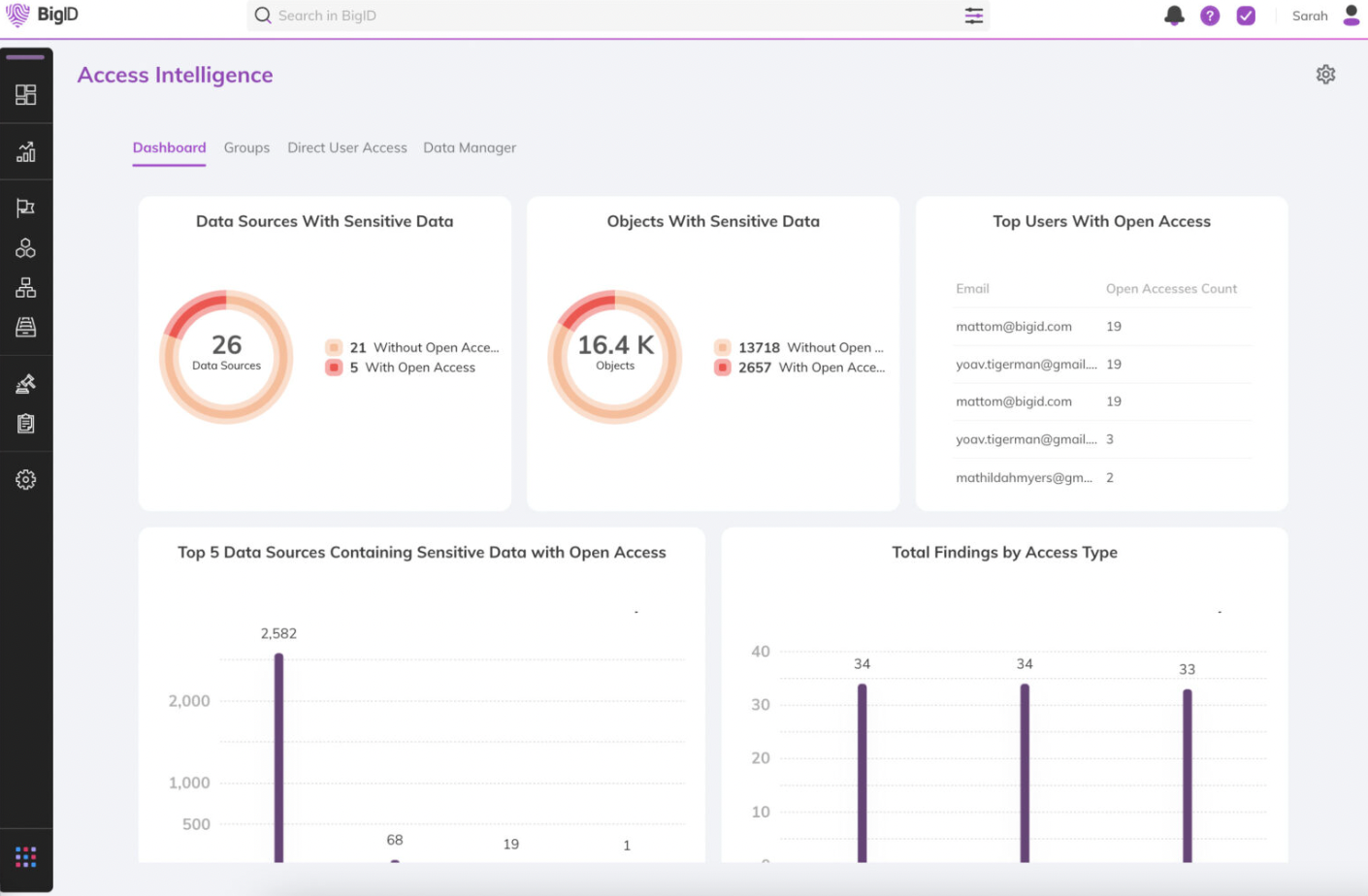Click the reports chart icon in sidebar
1368x896 pixels.
pos(26,152)
